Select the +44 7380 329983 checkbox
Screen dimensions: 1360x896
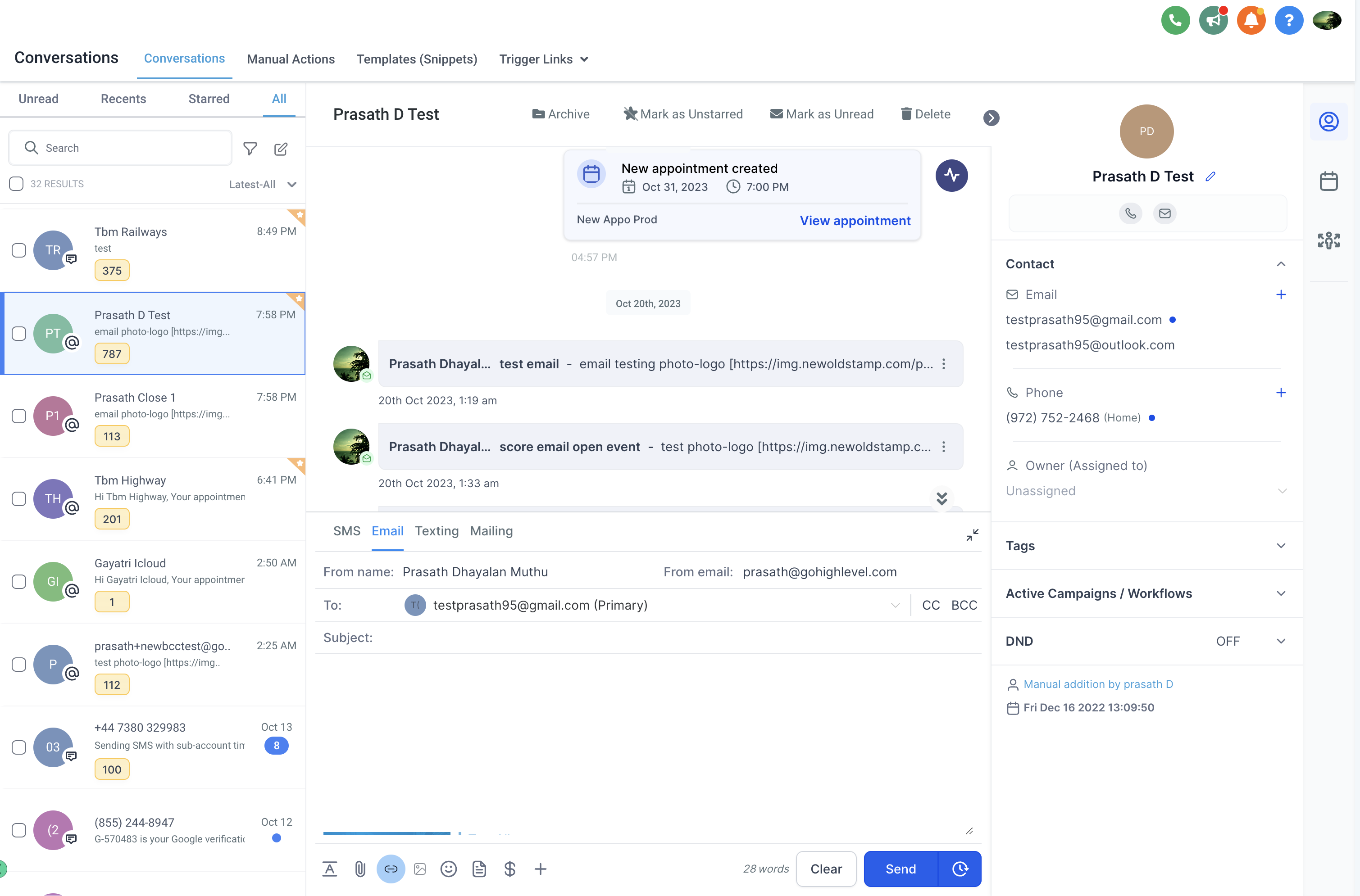point(19,747)
